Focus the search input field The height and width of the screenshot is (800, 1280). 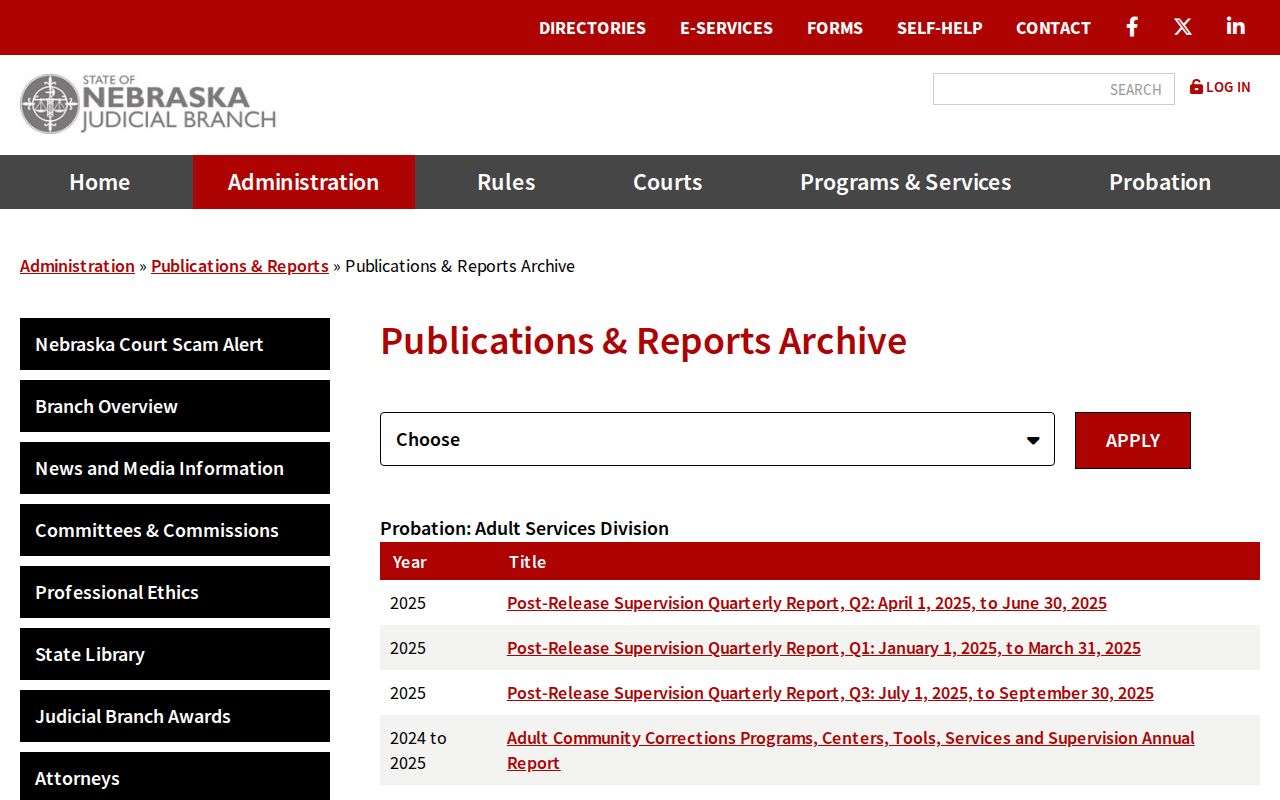coord(1054,89)
